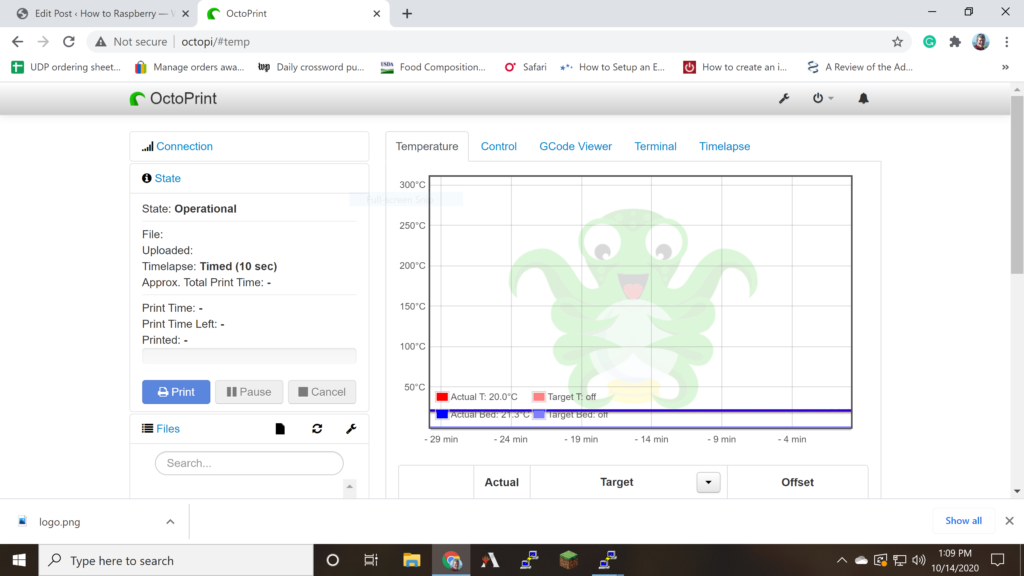1024x576 pixels.
Task: Click Show all downloads
Action: click(x=963, y=520)
